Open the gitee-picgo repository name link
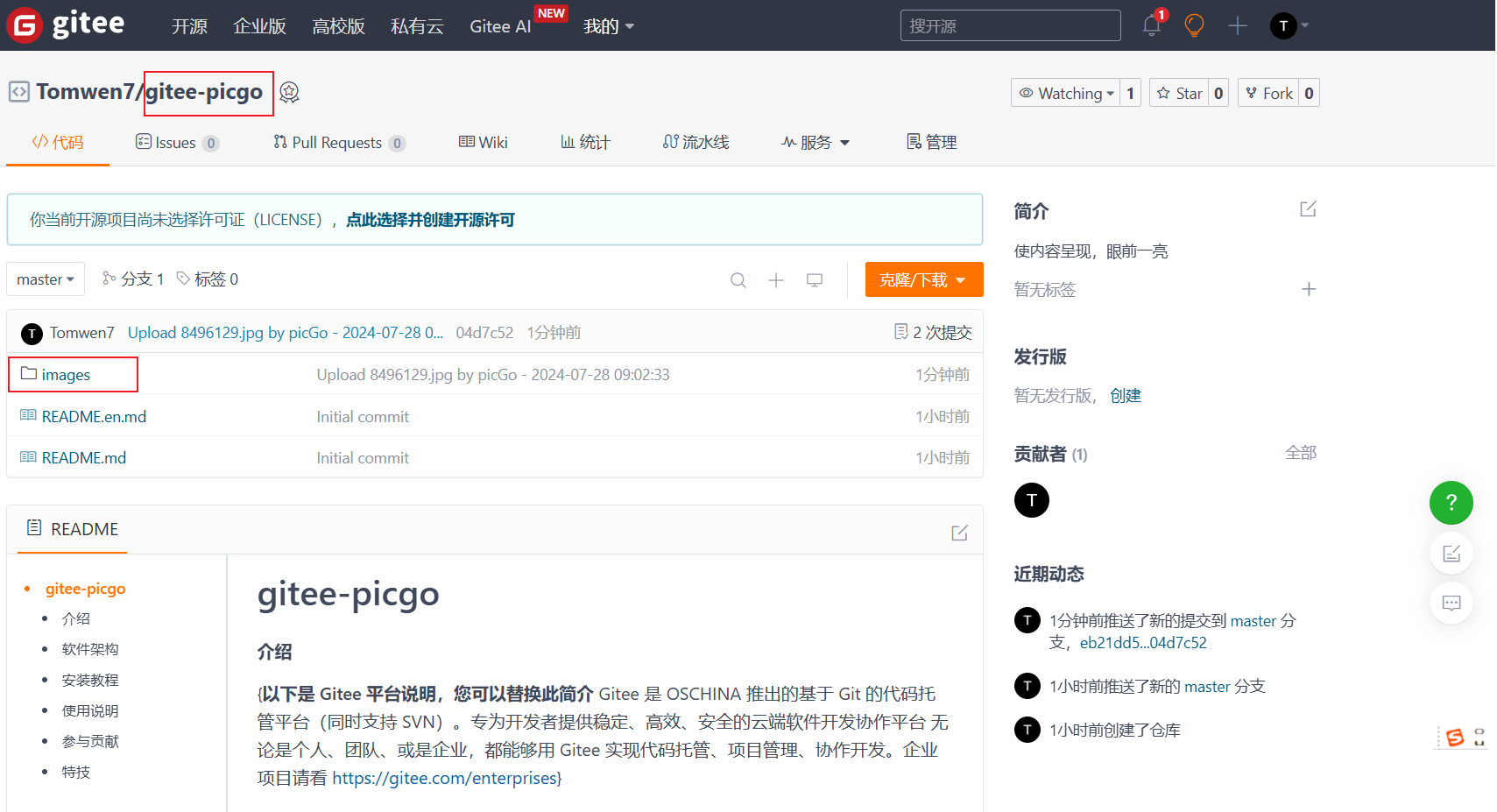Image resolution: width=1497 pixels, height=812 pixels. click(x=204, y=92)
